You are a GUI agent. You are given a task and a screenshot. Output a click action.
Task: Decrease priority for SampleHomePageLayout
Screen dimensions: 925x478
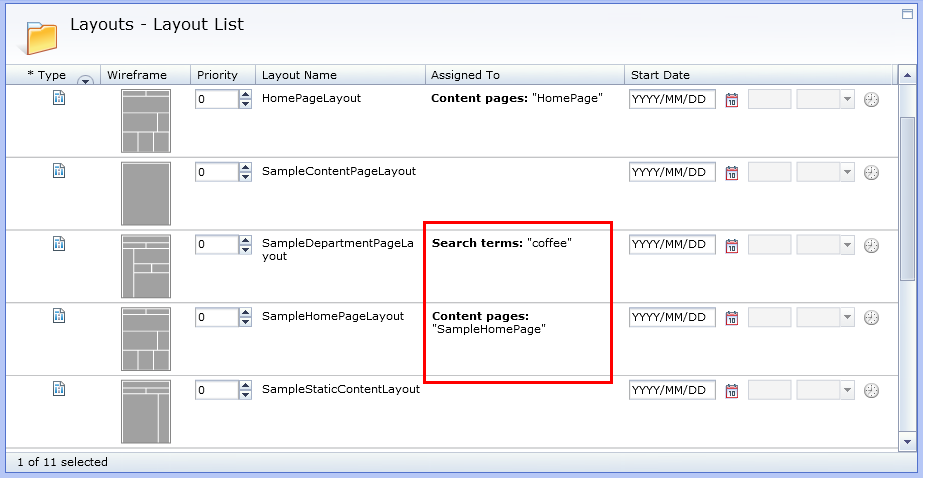pos(245,322)
